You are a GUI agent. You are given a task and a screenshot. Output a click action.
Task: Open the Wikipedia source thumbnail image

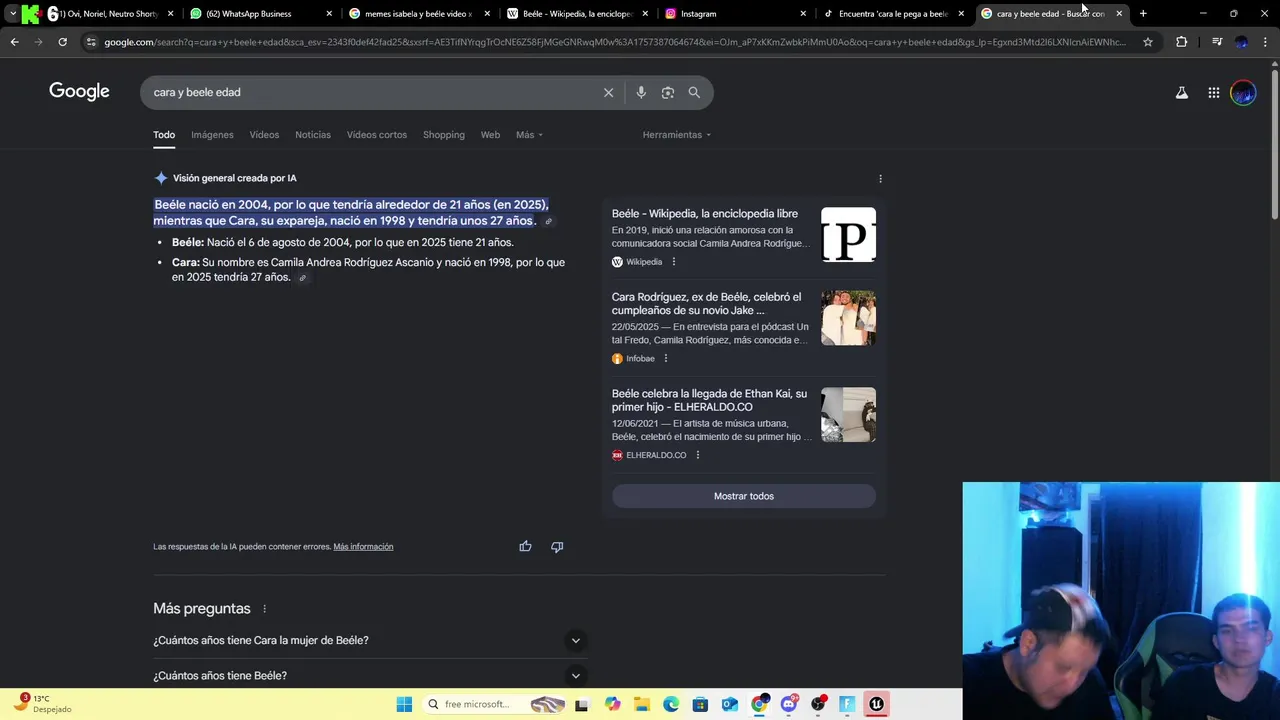pos(848,235)
